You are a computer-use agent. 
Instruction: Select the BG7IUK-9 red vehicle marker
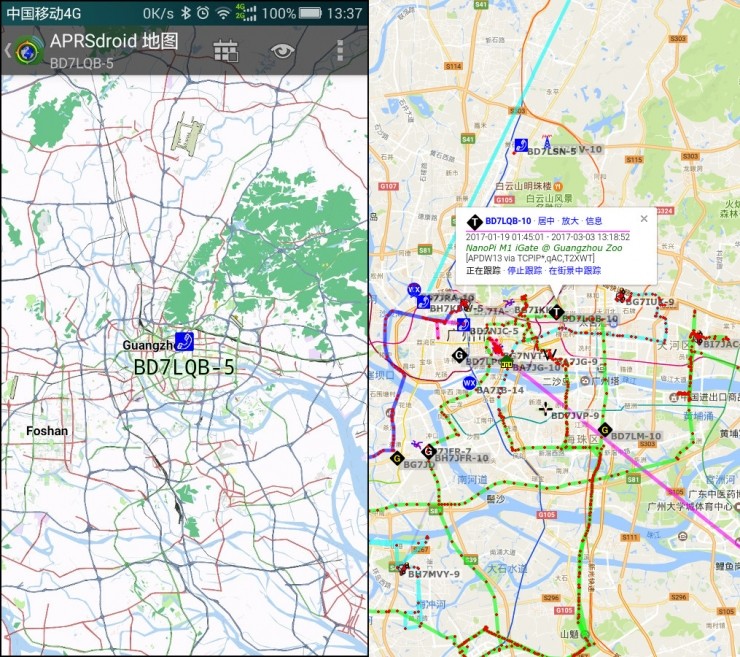(622, 296)
